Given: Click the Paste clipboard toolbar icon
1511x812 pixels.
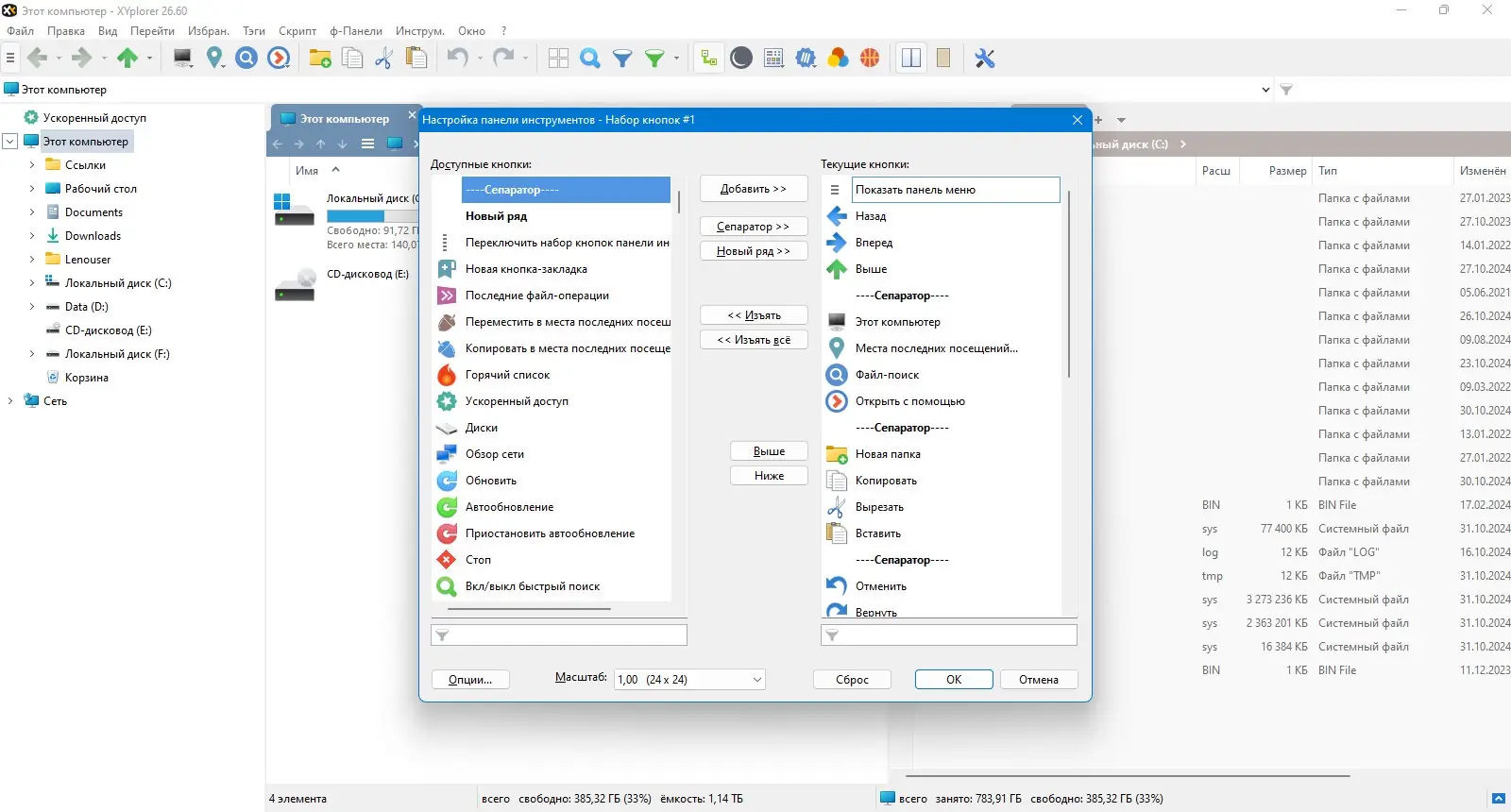Looking at the screenshot, I should [x=416, y=59].
